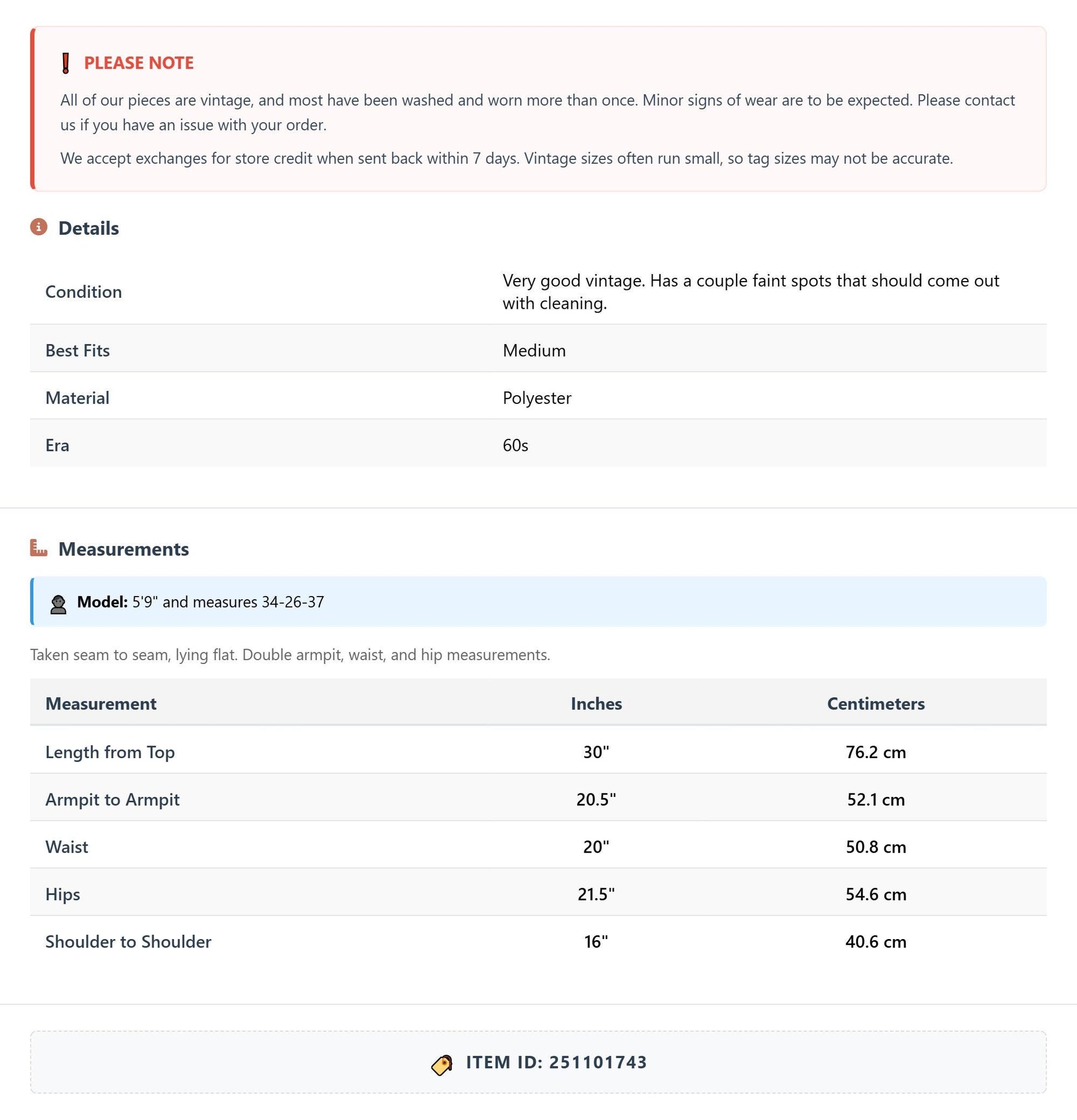Select the 60s era value

click(x=515, y=445)
